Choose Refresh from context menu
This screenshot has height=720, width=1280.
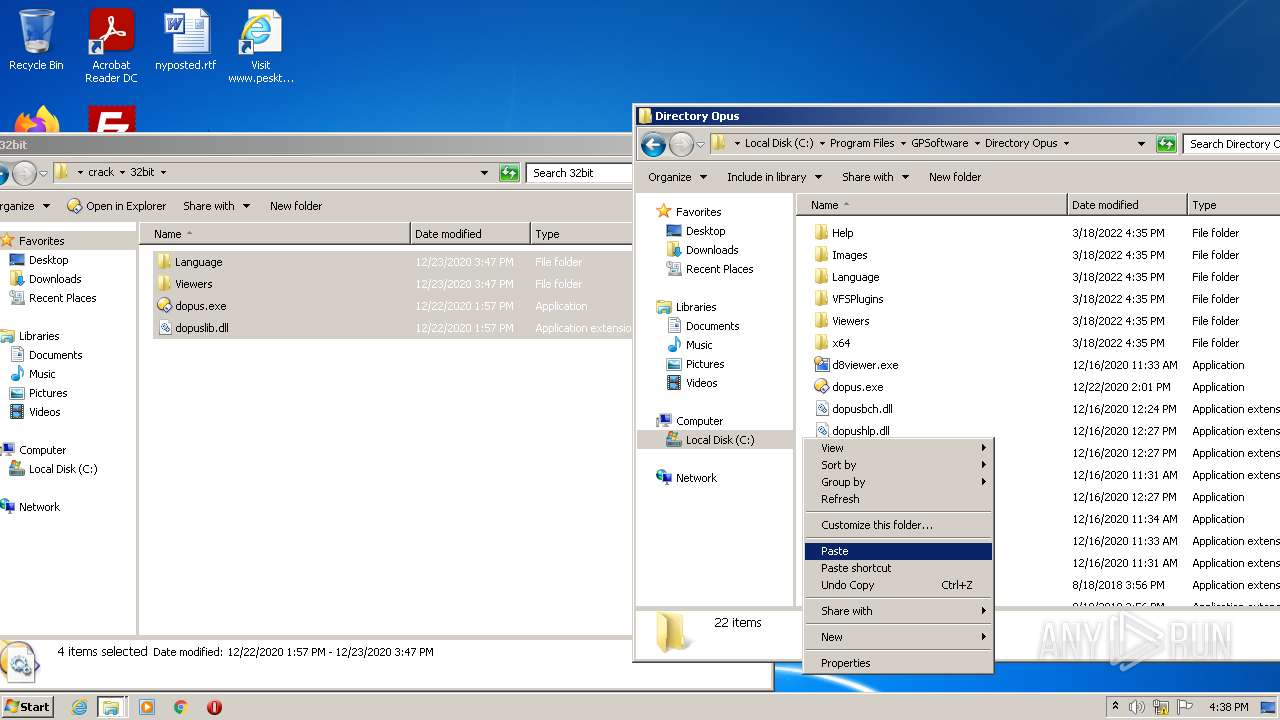898,499
